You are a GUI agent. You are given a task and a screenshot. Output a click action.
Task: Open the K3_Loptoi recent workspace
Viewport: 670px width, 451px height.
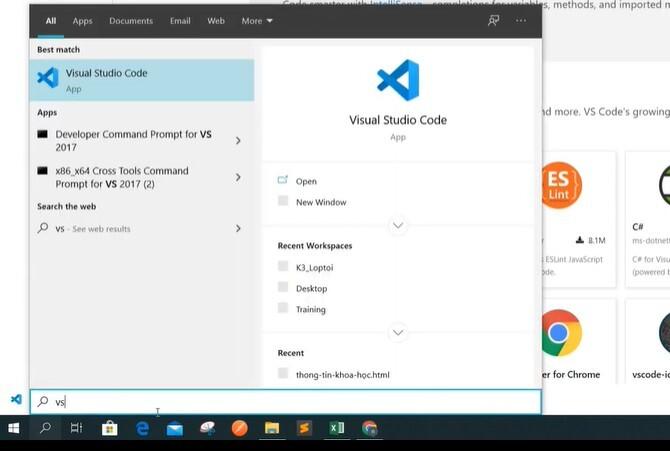314,268
